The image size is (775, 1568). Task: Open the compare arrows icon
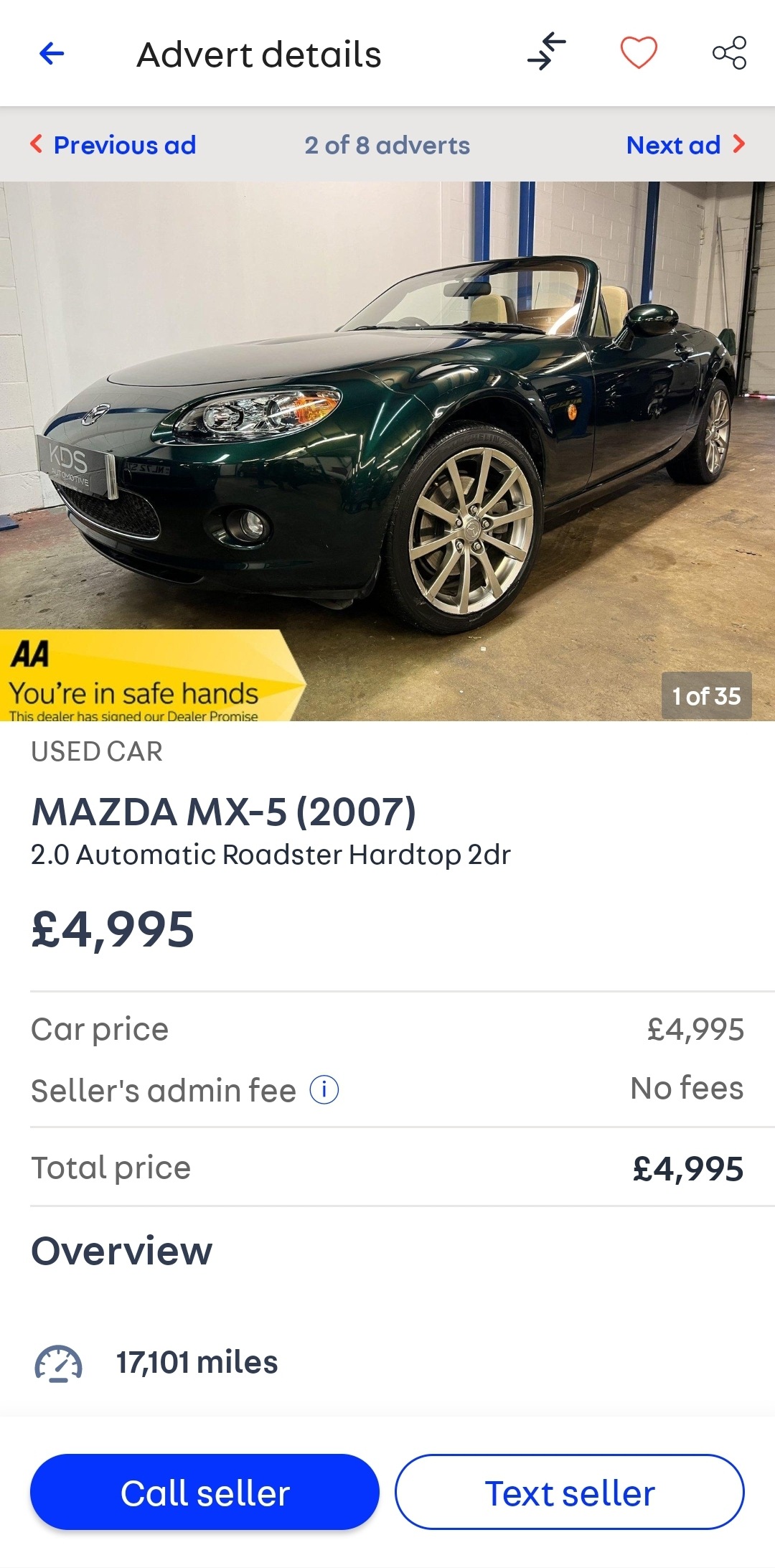[547, 52]
